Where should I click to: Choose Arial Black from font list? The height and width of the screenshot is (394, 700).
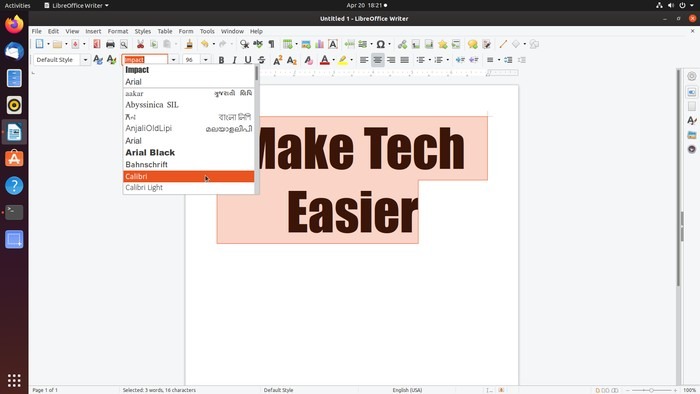coord(188,153)
